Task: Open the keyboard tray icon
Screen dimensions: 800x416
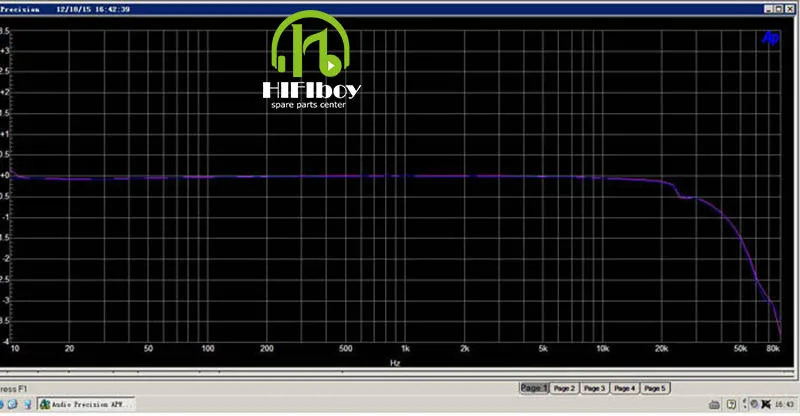Action: (x=714, y=405)
